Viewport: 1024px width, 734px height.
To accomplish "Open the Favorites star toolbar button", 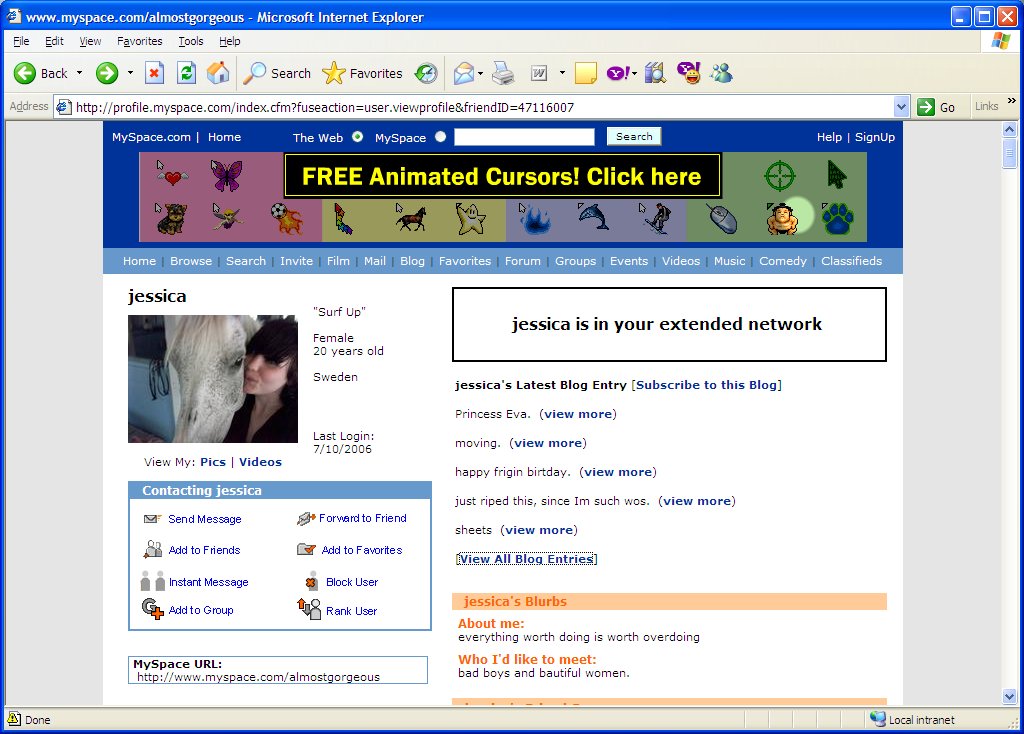I will pyautogui.click(x=362, y=73).
